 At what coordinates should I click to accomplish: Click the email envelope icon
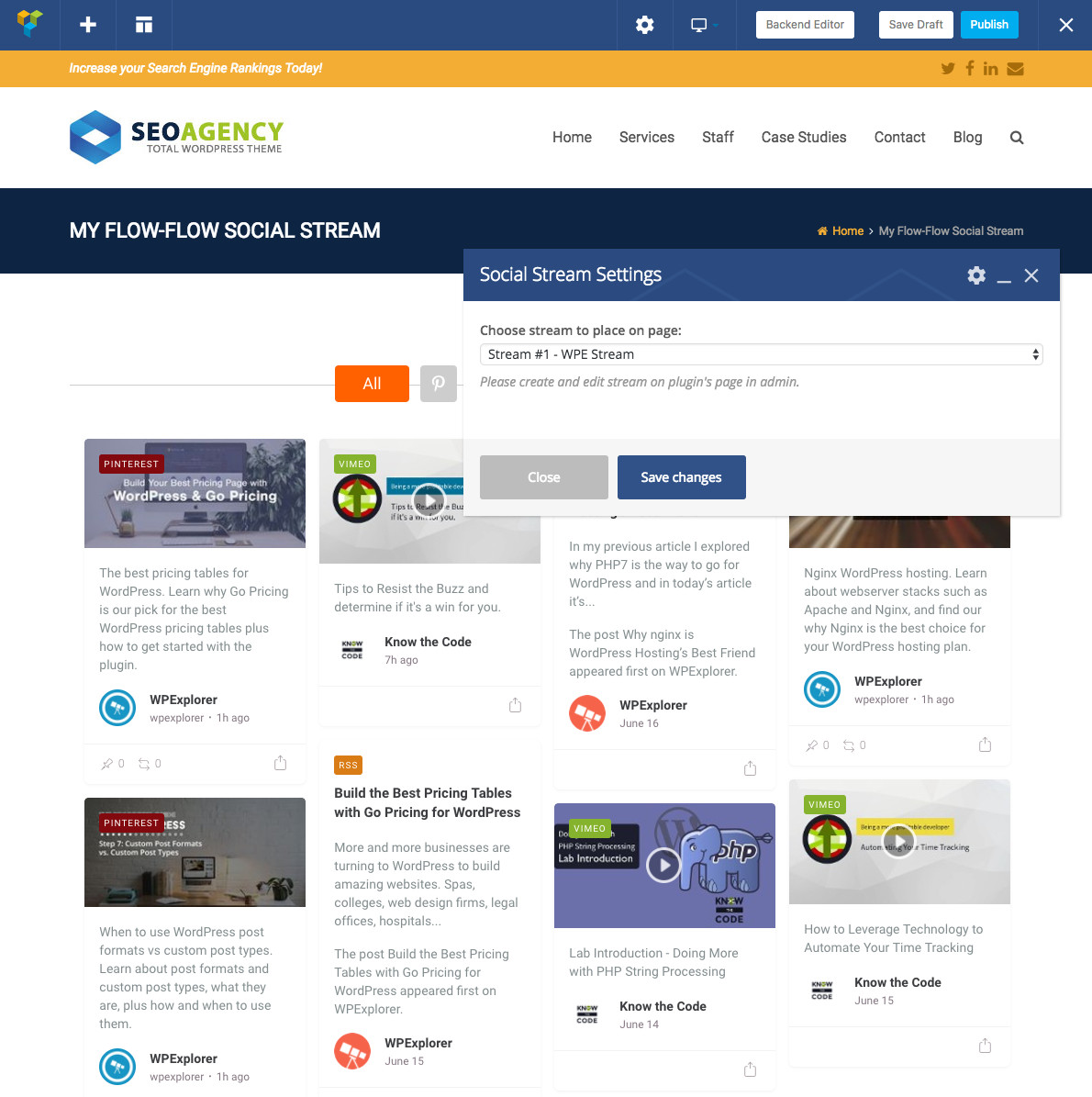click(1015, 69)
